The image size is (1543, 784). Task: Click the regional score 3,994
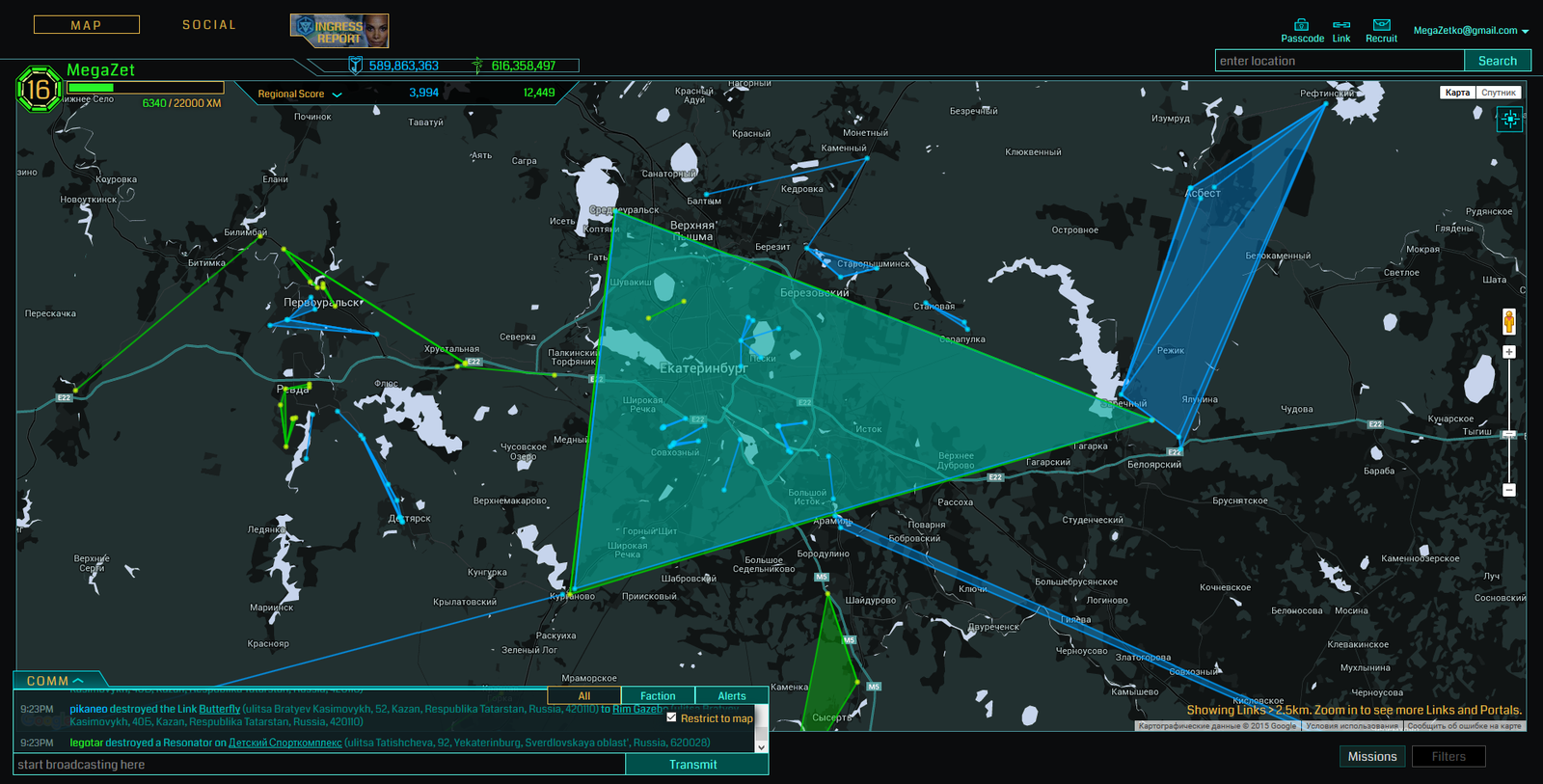[423, 94]
